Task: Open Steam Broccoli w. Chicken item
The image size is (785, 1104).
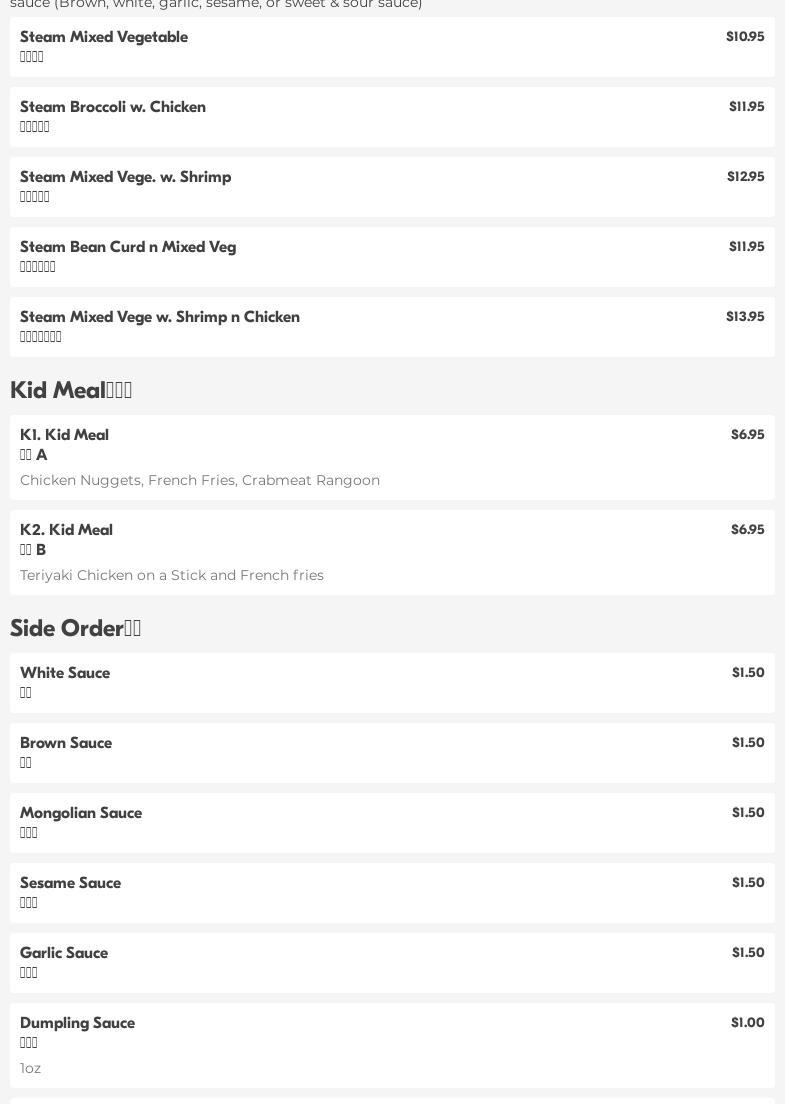Action: point(392,117)
